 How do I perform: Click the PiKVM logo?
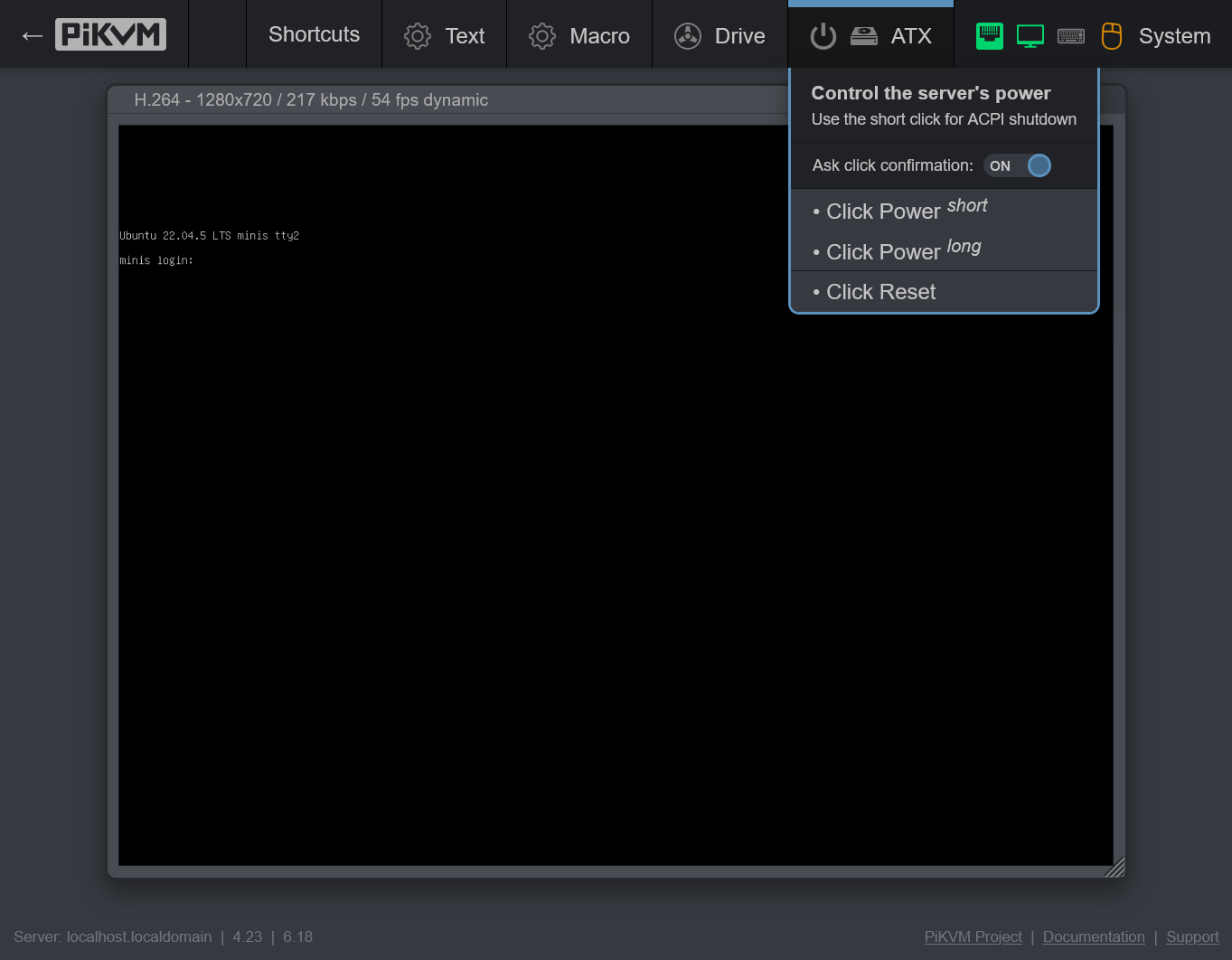pos(110,34)
